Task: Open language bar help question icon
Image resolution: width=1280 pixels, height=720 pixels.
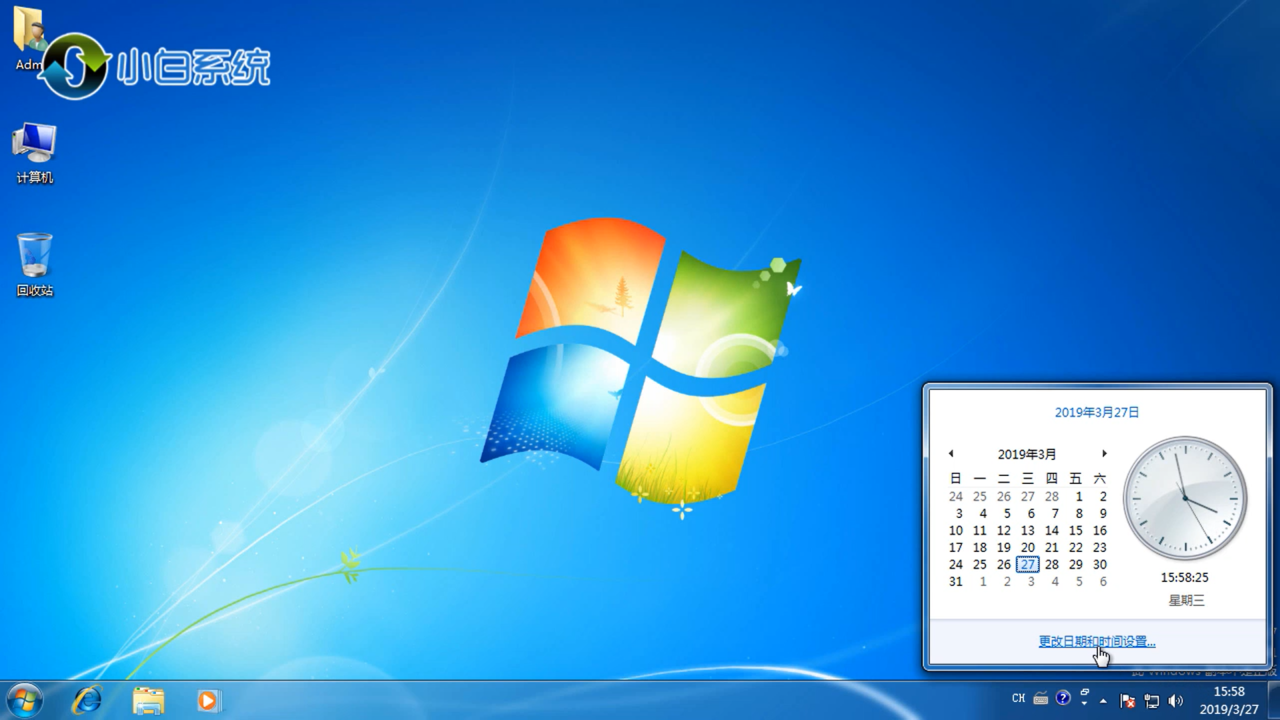Action: pyautogui.click(x=1063, y=698)
